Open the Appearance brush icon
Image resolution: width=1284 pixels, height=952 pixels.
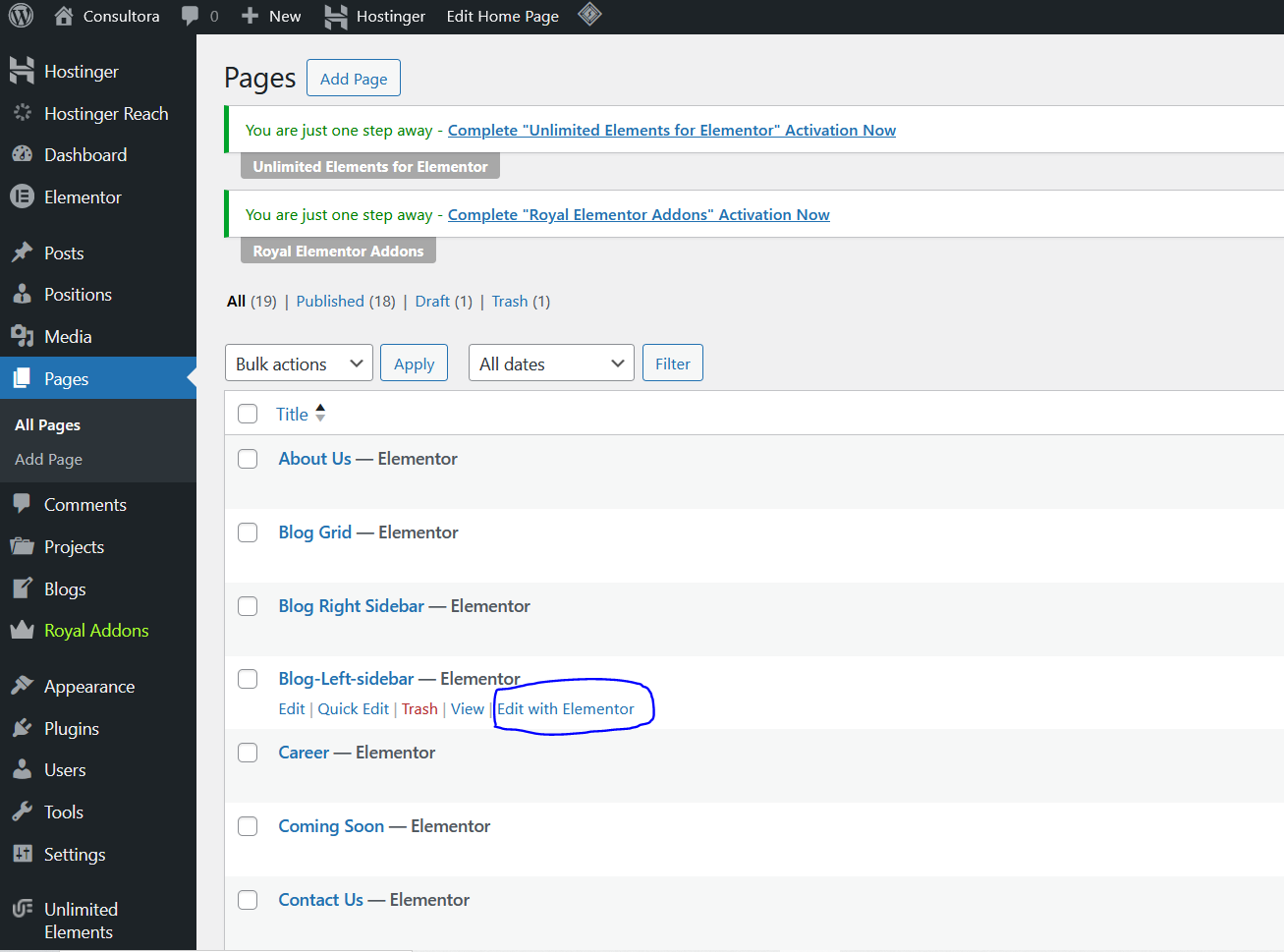pyautogui.click(x=22, y=686)
